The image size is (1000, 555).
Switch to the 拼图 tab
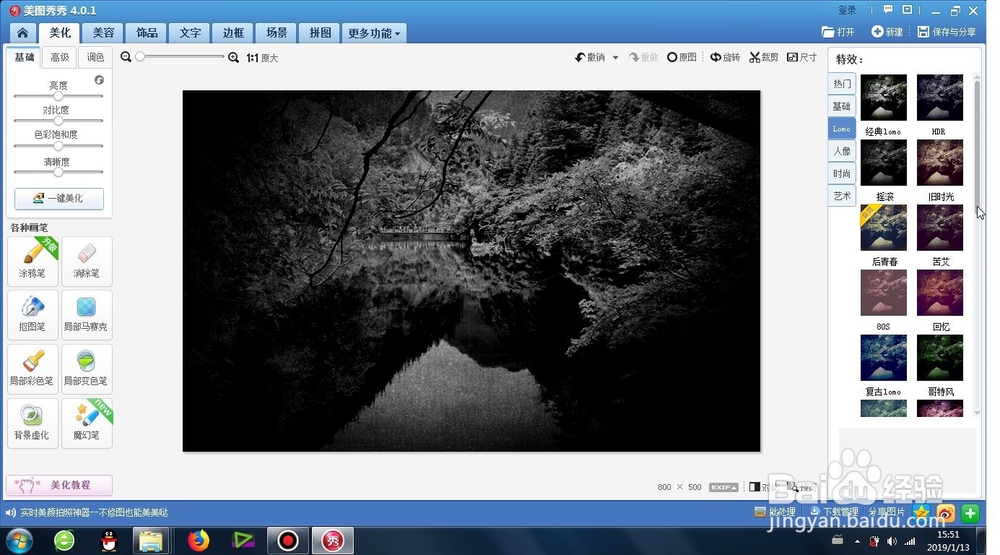pyautogui.click(x=320, y=33)
